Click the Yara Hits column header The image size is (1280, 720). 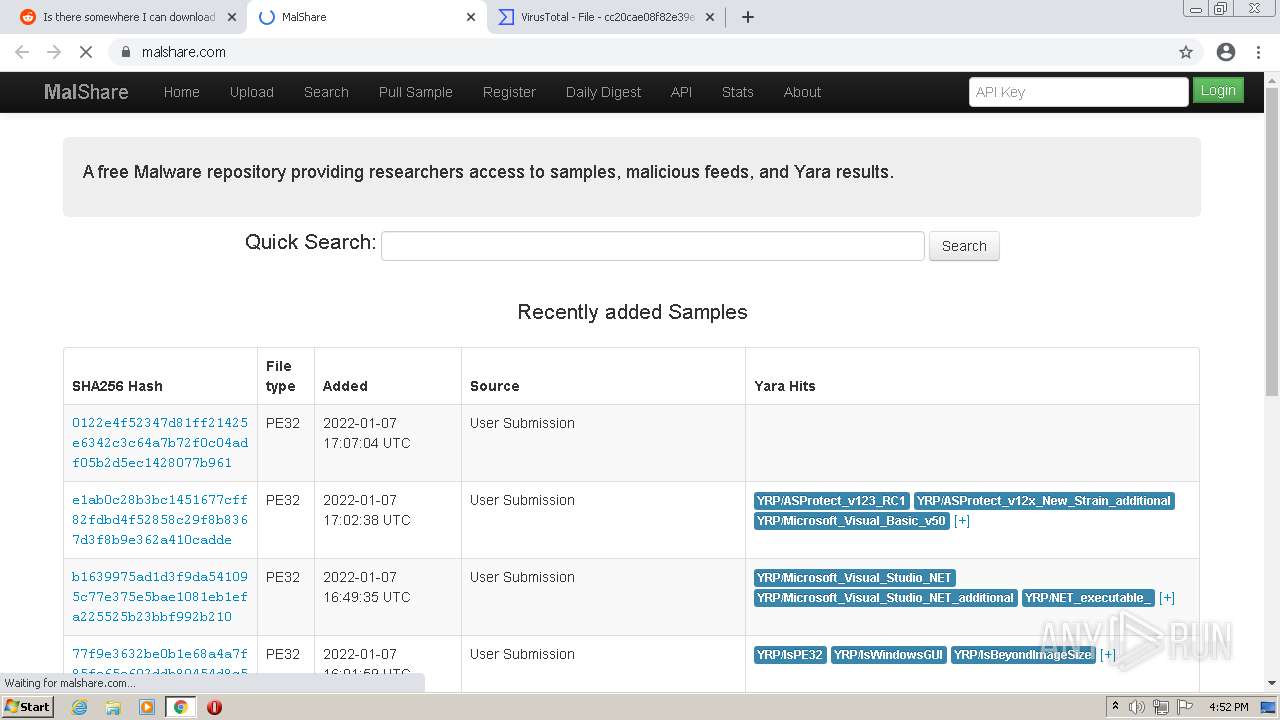(785, 386)
